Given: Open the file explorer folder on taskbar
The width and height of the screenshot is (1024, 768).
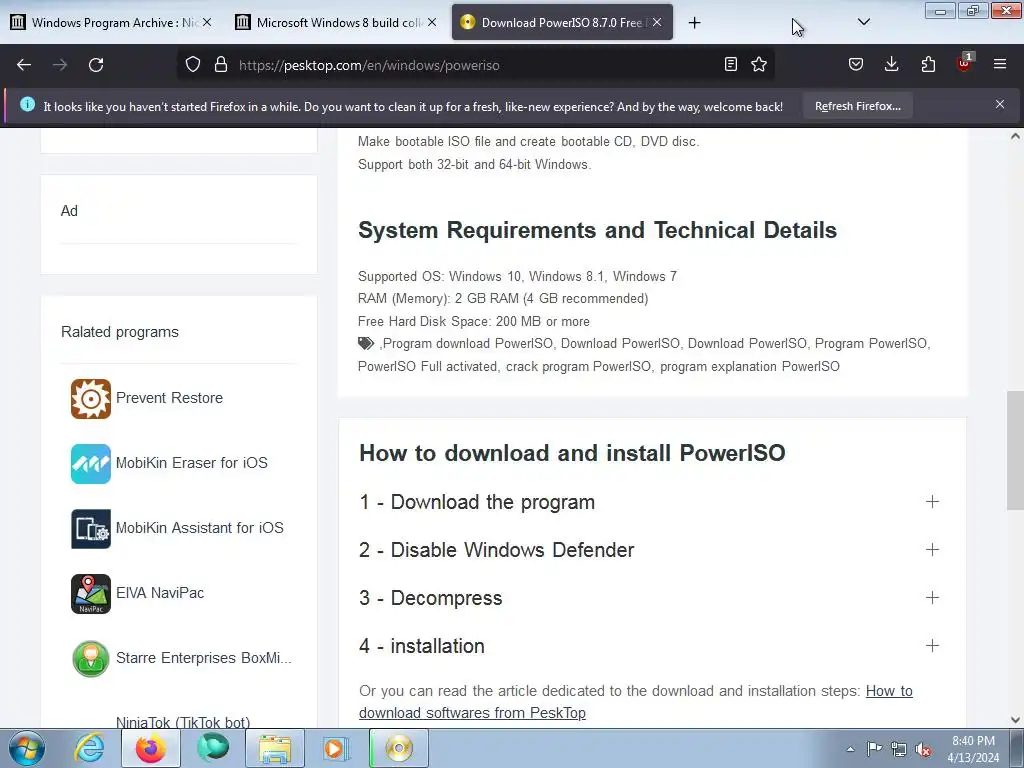Looking at the screenshot, I should pos(275,748).
